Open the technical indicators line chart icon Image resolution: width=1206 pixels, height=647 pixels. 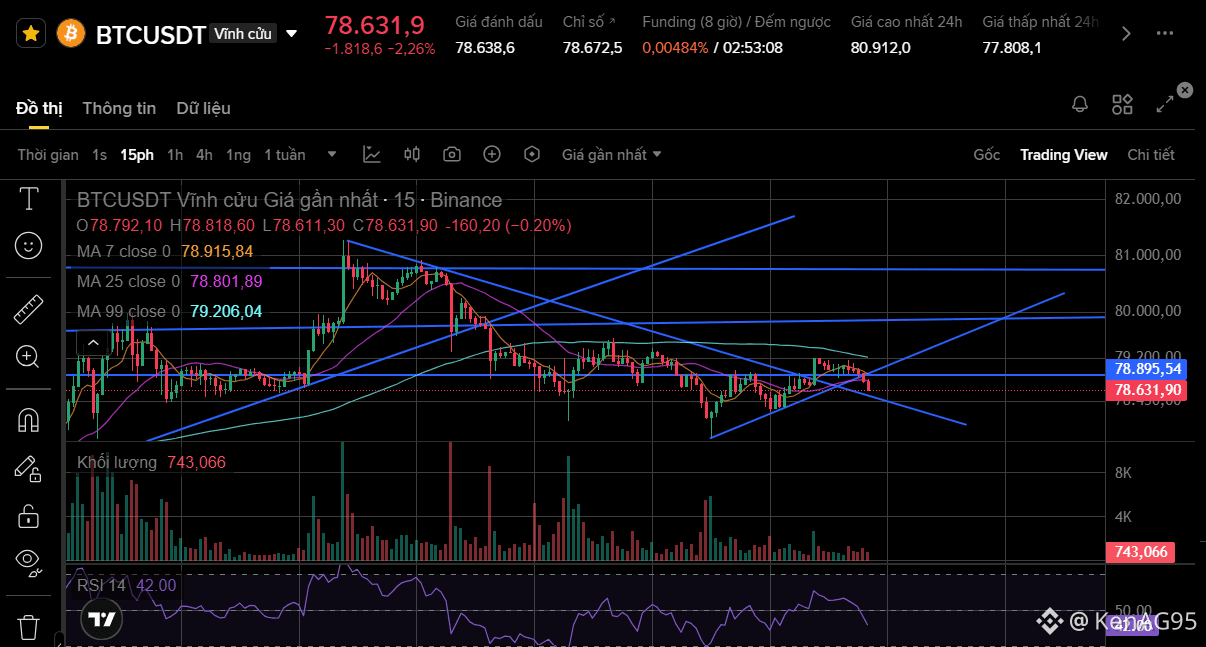click(x=372, y=154)
